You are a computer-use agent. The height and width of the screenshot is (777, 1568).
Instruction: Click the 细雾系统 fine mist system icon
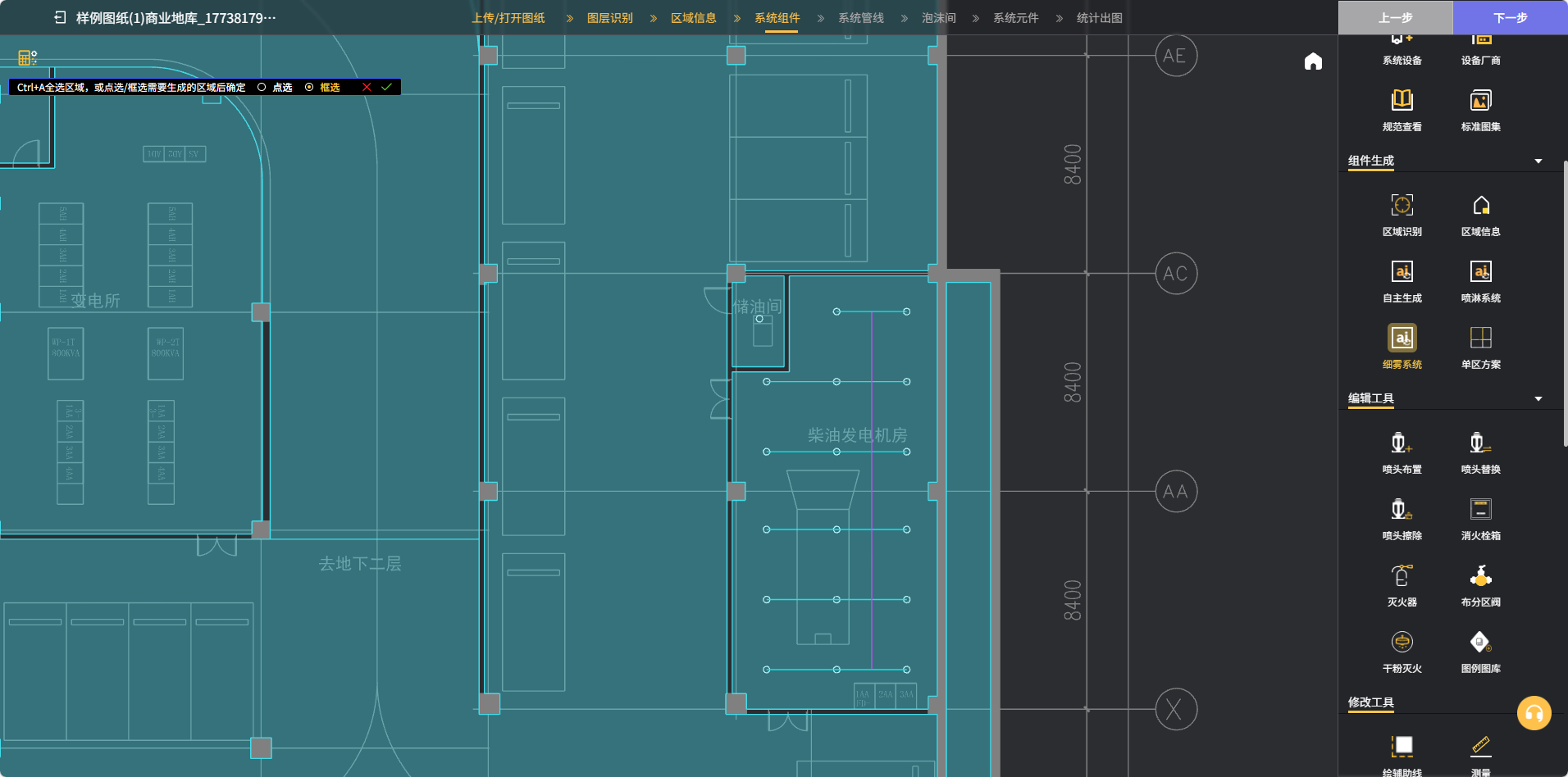(1402, 339)
